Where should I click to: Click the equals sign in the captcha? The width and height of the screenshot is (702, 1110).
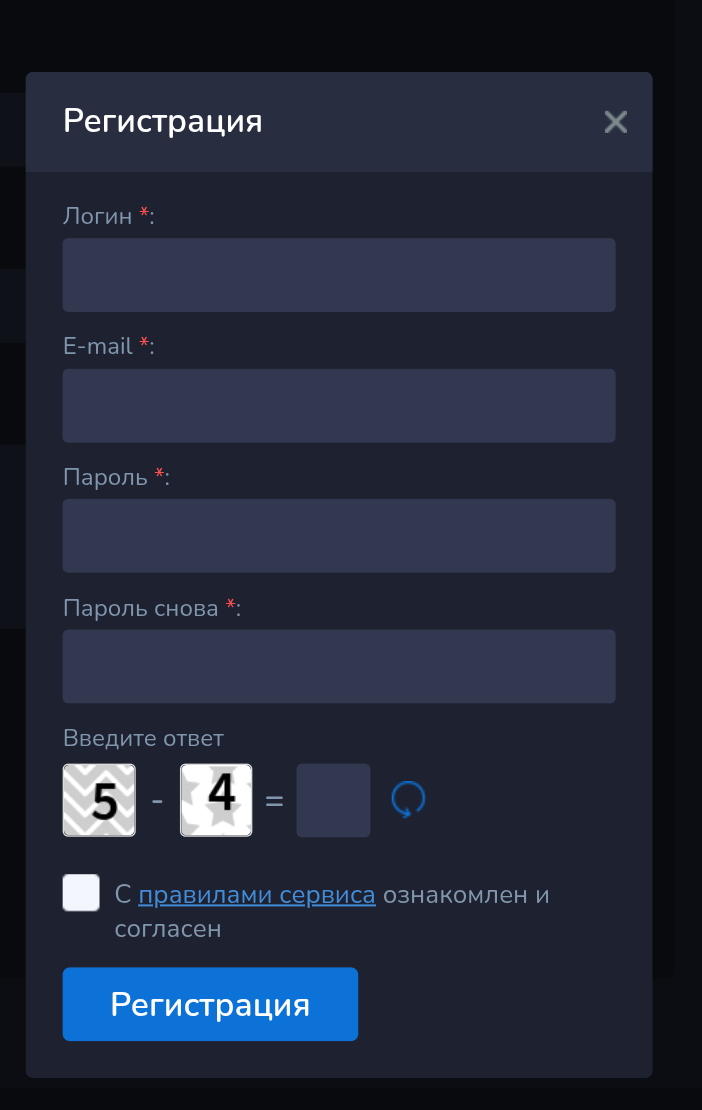click(x=274, y=801)
